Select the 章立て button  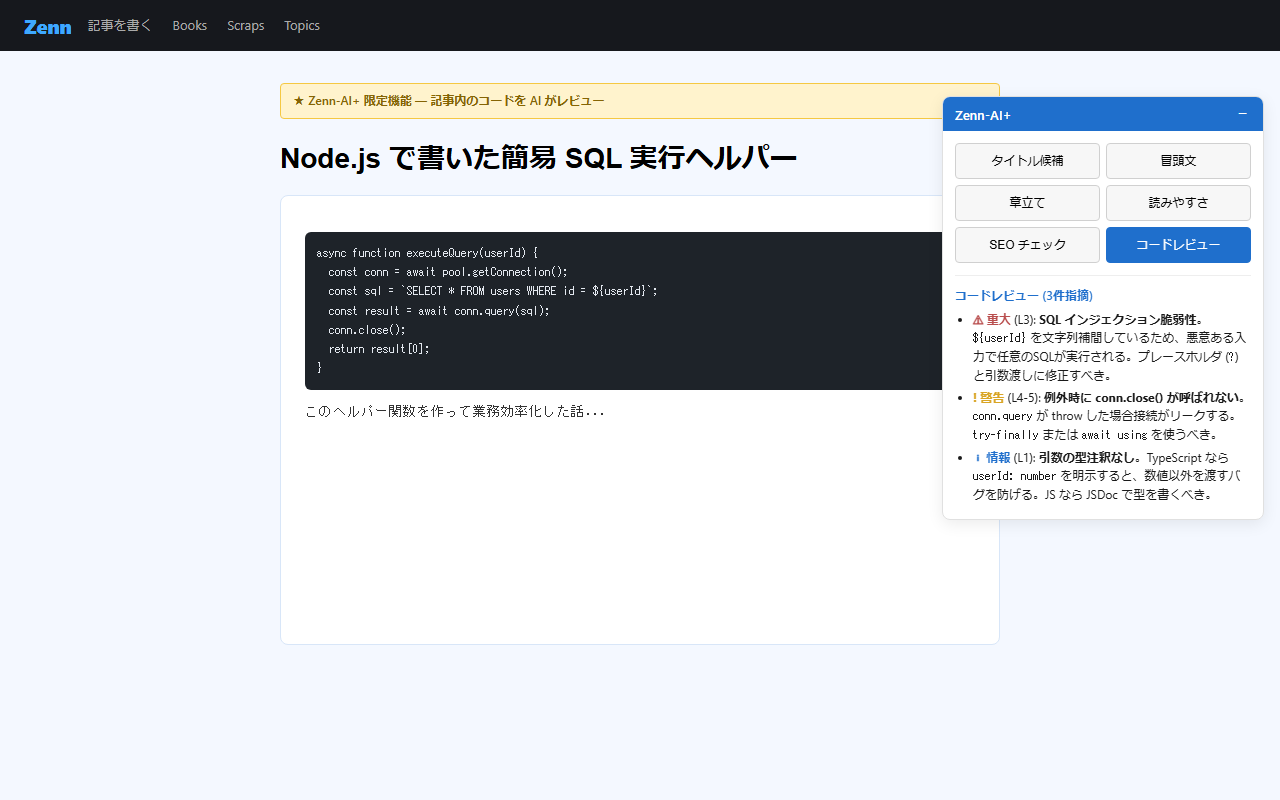click(1027, 203)
